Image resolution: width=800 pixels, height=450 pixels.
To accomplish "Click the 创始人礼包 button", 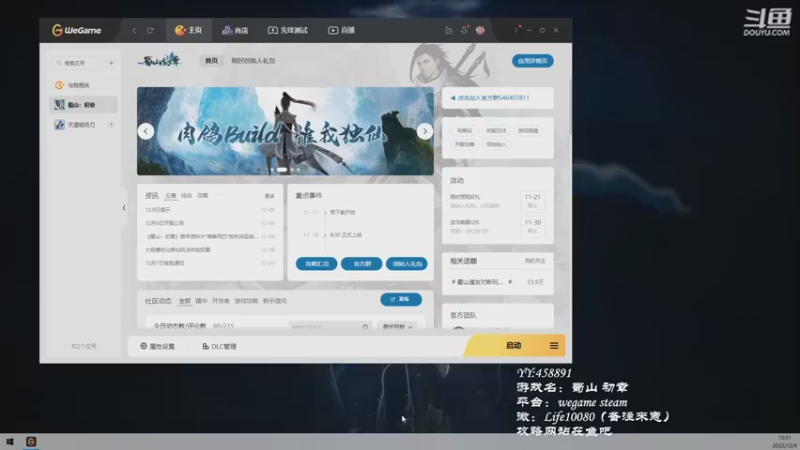I will pos(407,264).
